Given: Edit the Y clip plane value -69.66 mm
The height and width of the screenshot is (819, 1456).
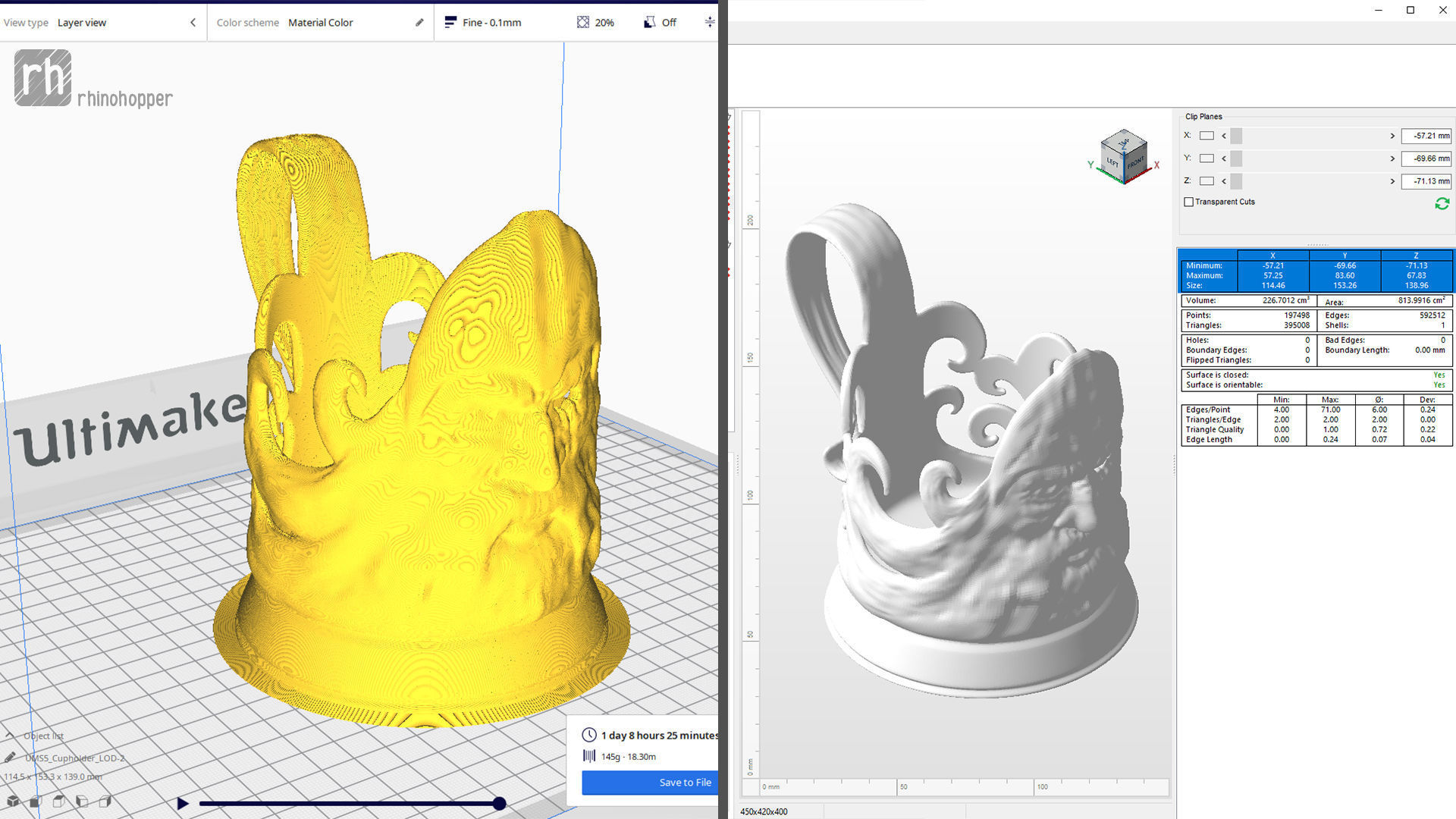Looking at the screenshot, I should click(1426, 158).
